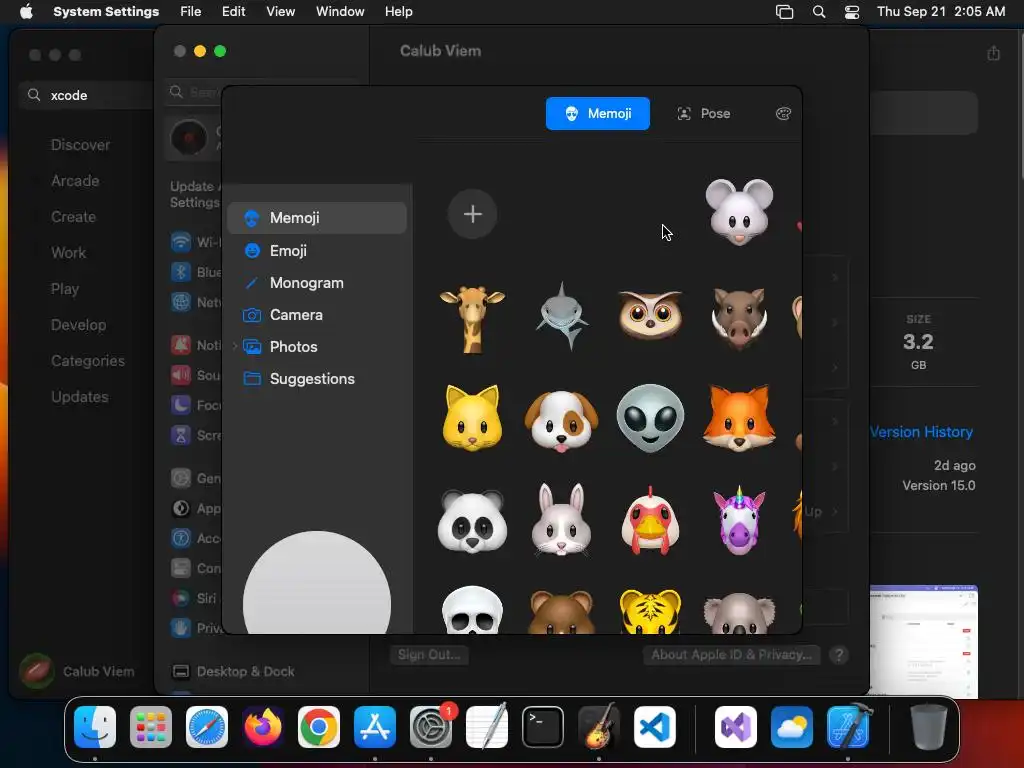Choose the bear Memoji
Viewport: 1024px width, 768px height.
pos(561,611)
